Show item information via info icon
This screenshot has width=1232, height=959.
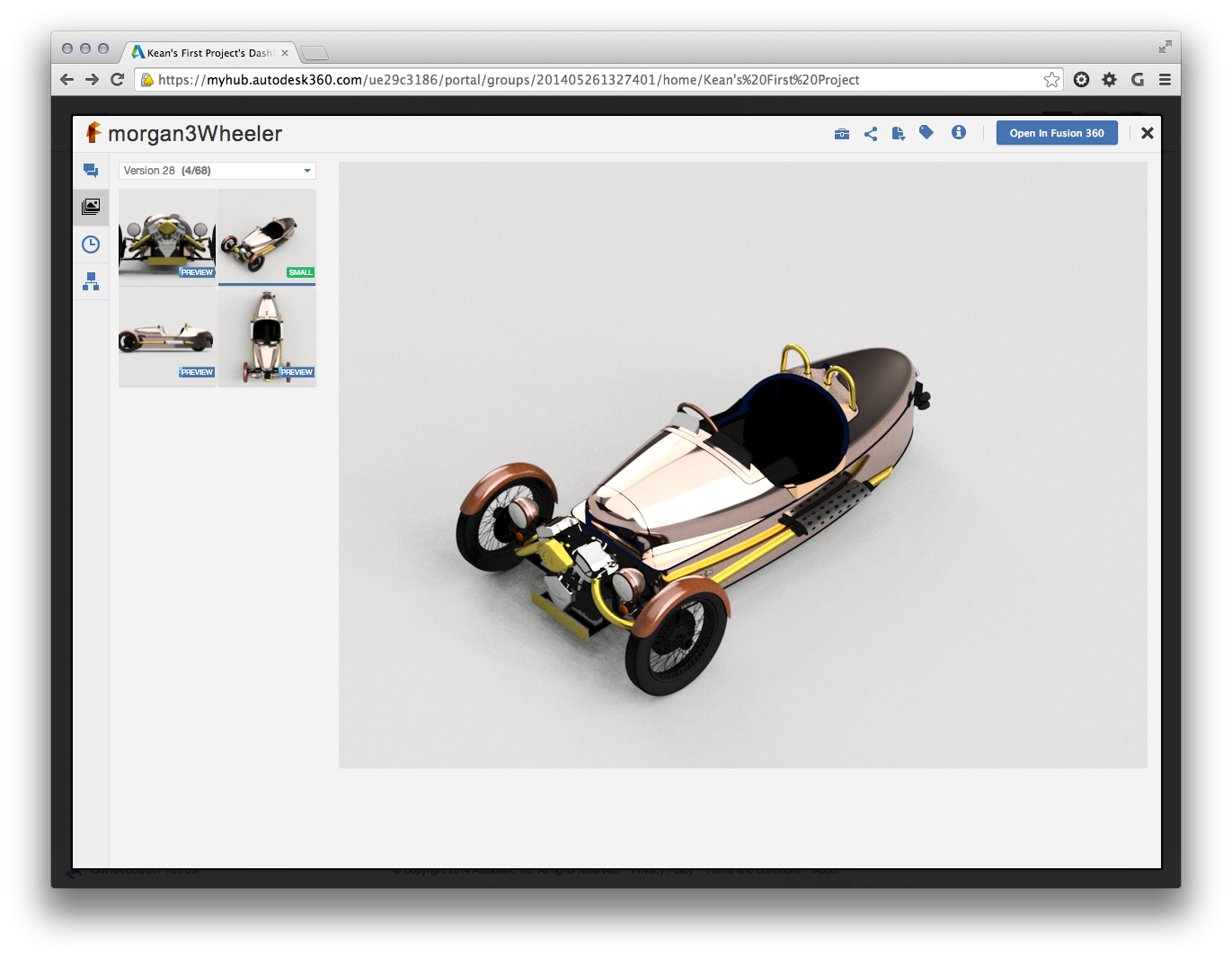959,133
